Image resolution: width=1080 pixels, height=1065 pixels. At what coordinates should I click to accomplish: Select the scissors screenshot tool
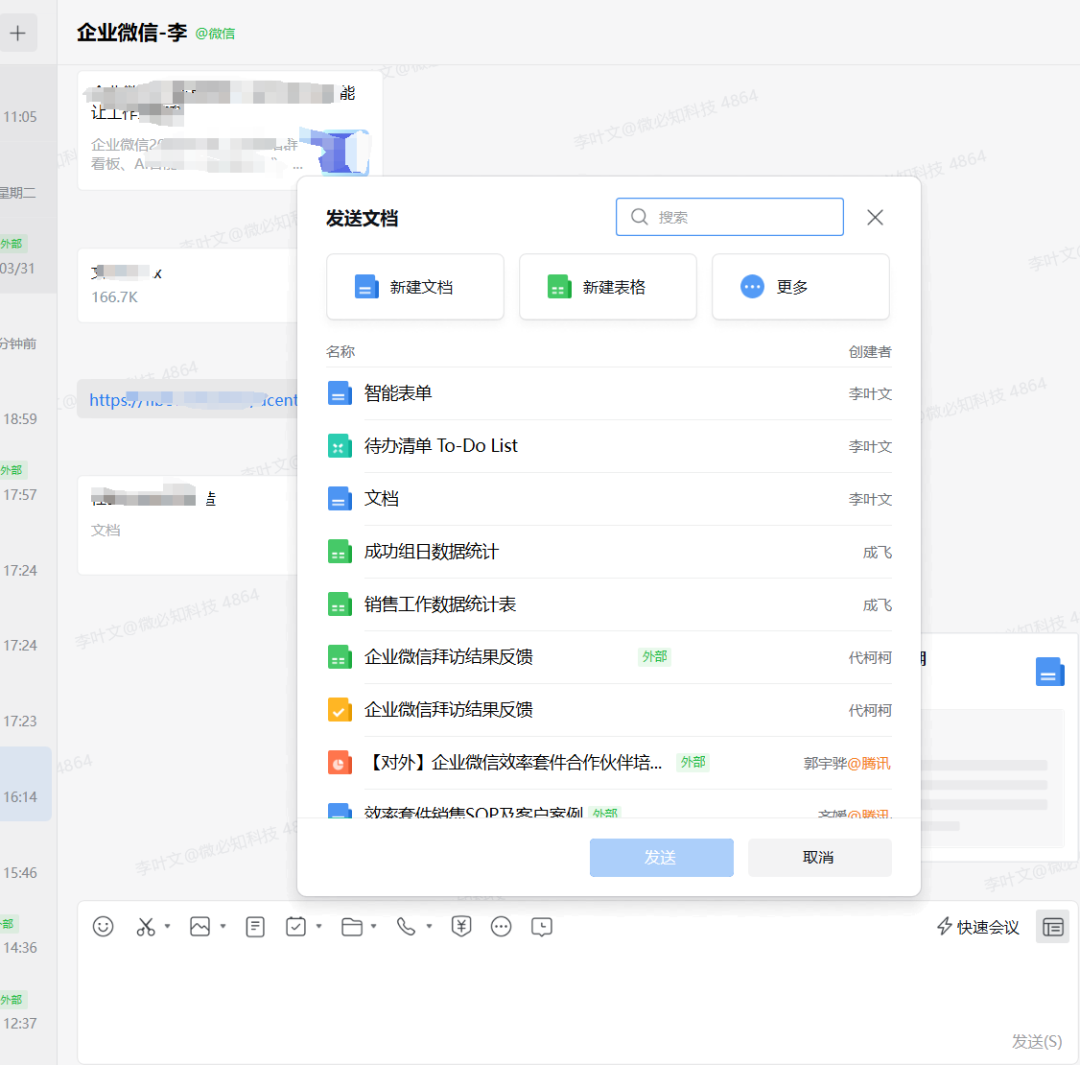(145, 927)
